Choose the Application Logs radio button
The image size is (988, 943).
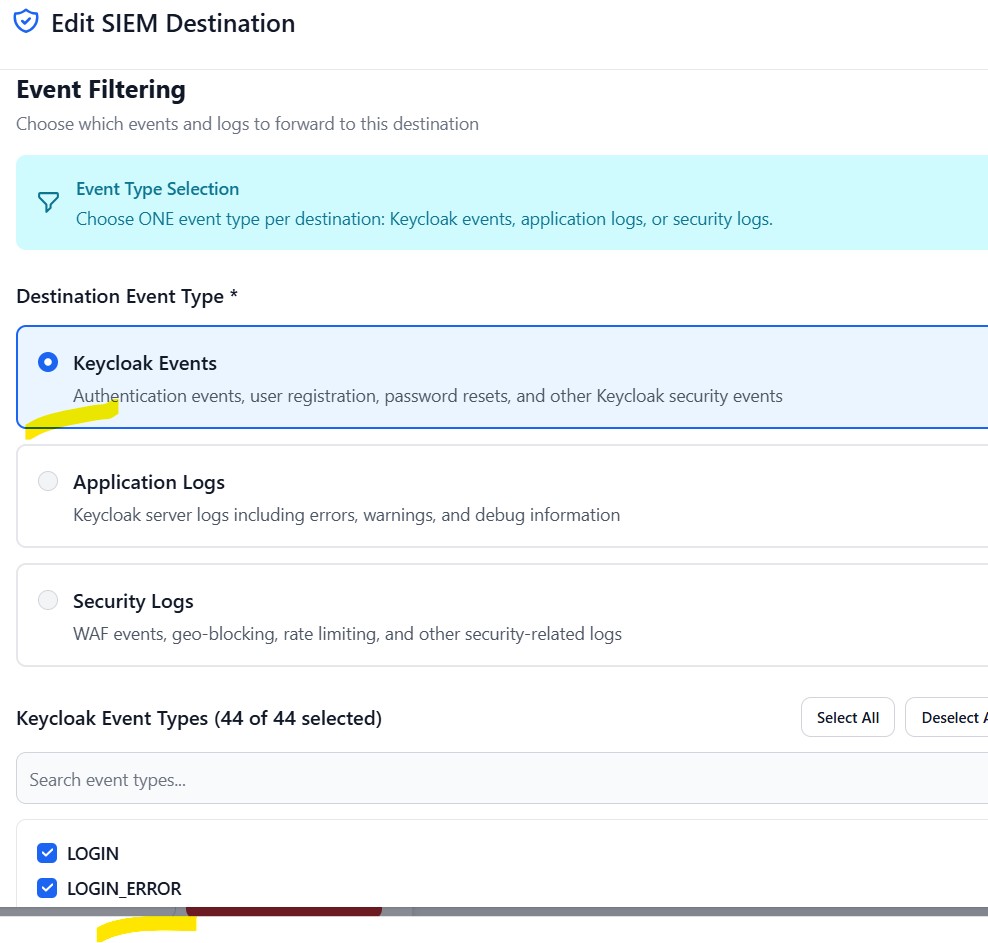pyautogui.click(x=47, y=481)
